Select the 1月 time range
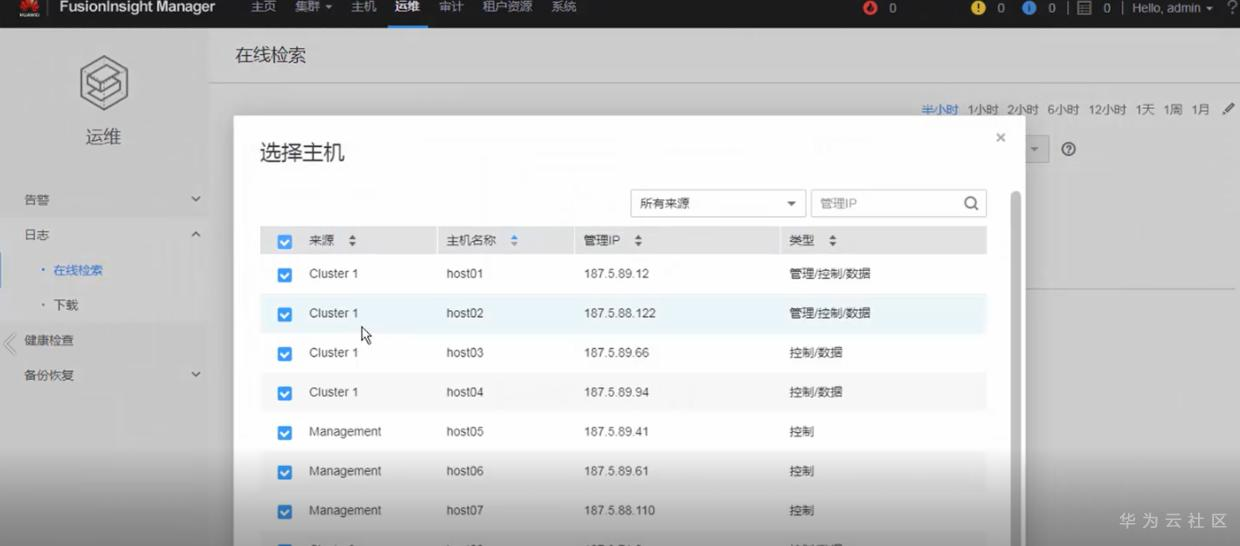The image size is (1240, 546). (1200, 110)
